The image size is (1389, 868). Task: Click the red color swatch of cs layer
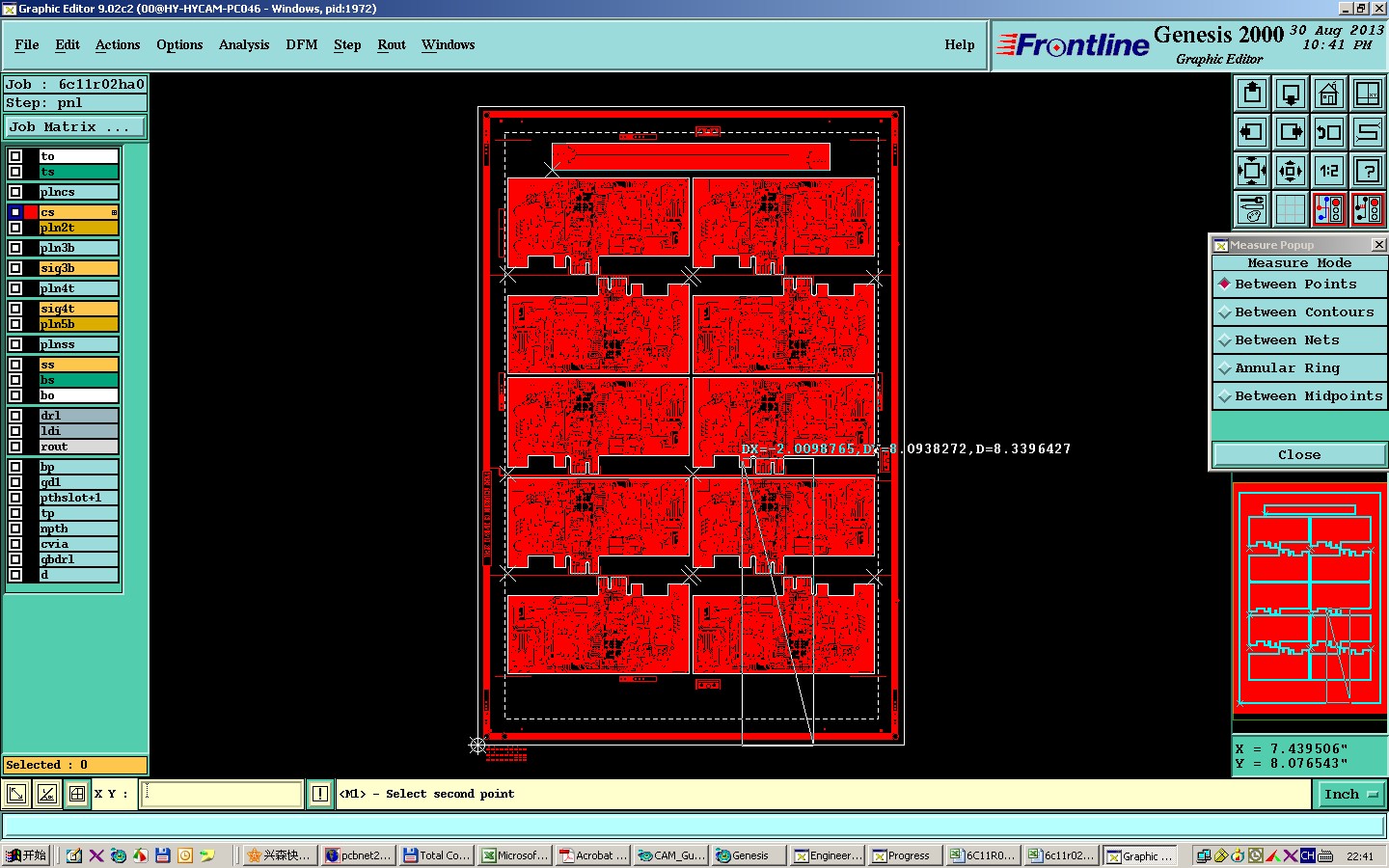point(31,212)
